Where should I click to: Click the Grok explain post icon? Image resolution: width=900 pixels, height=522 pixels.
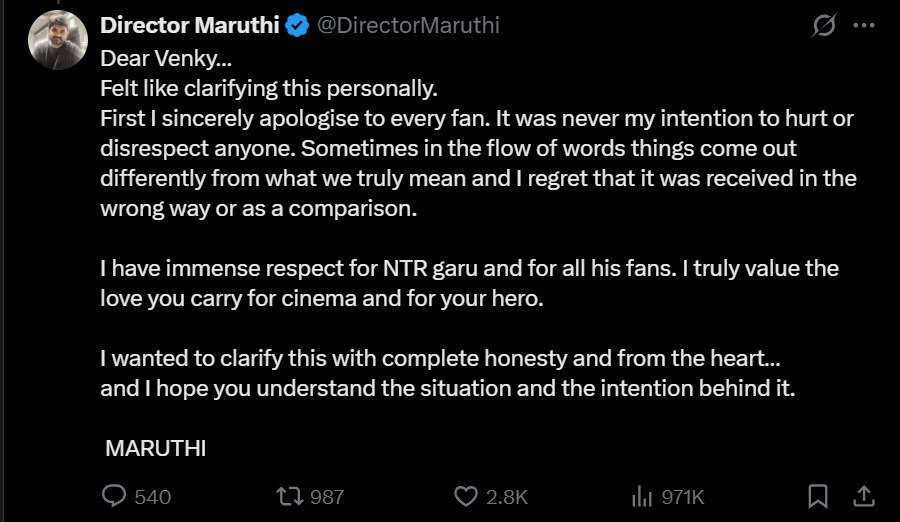[823, 27]
